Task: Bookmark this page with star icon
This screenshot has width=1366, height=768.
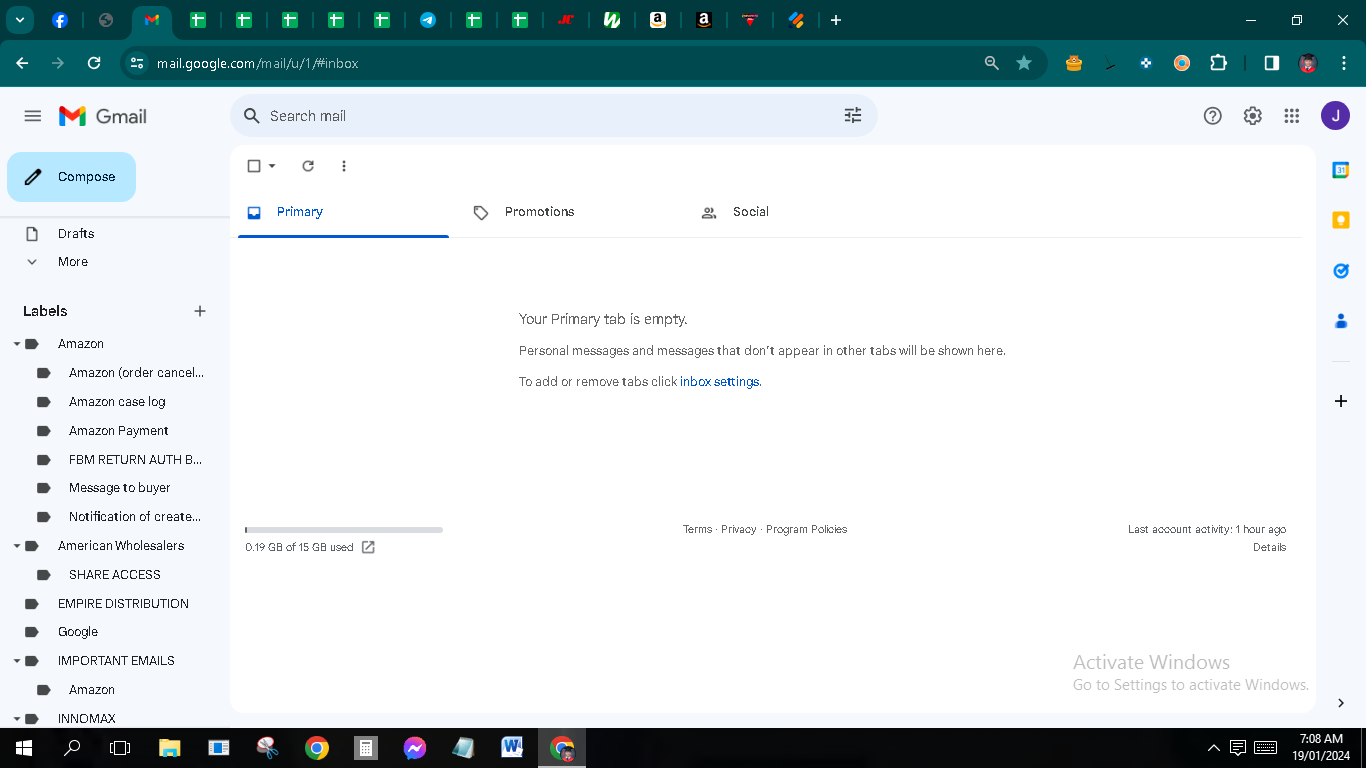Action: (x=1024, y=63)
